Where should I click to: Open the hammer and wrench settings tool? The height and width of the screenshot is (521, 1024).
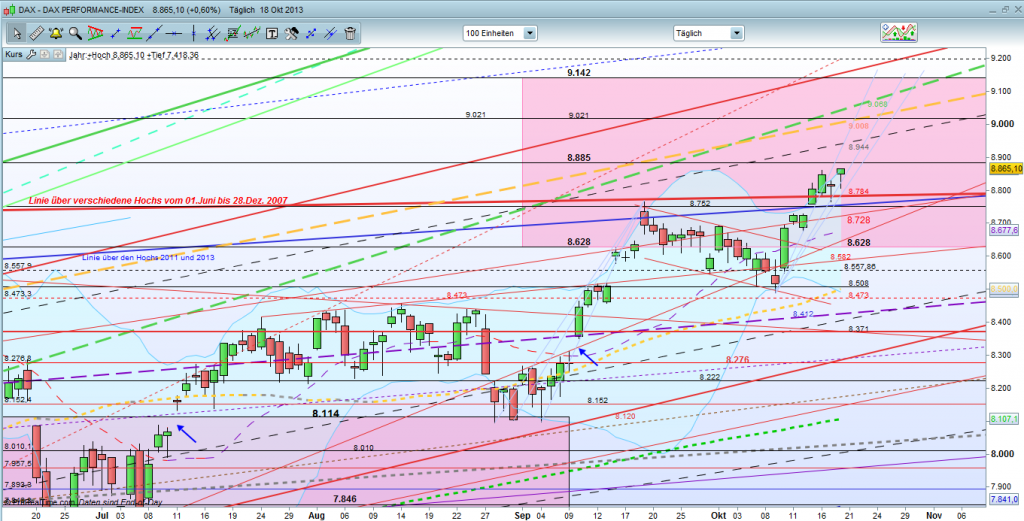click(x=291, y=32)
